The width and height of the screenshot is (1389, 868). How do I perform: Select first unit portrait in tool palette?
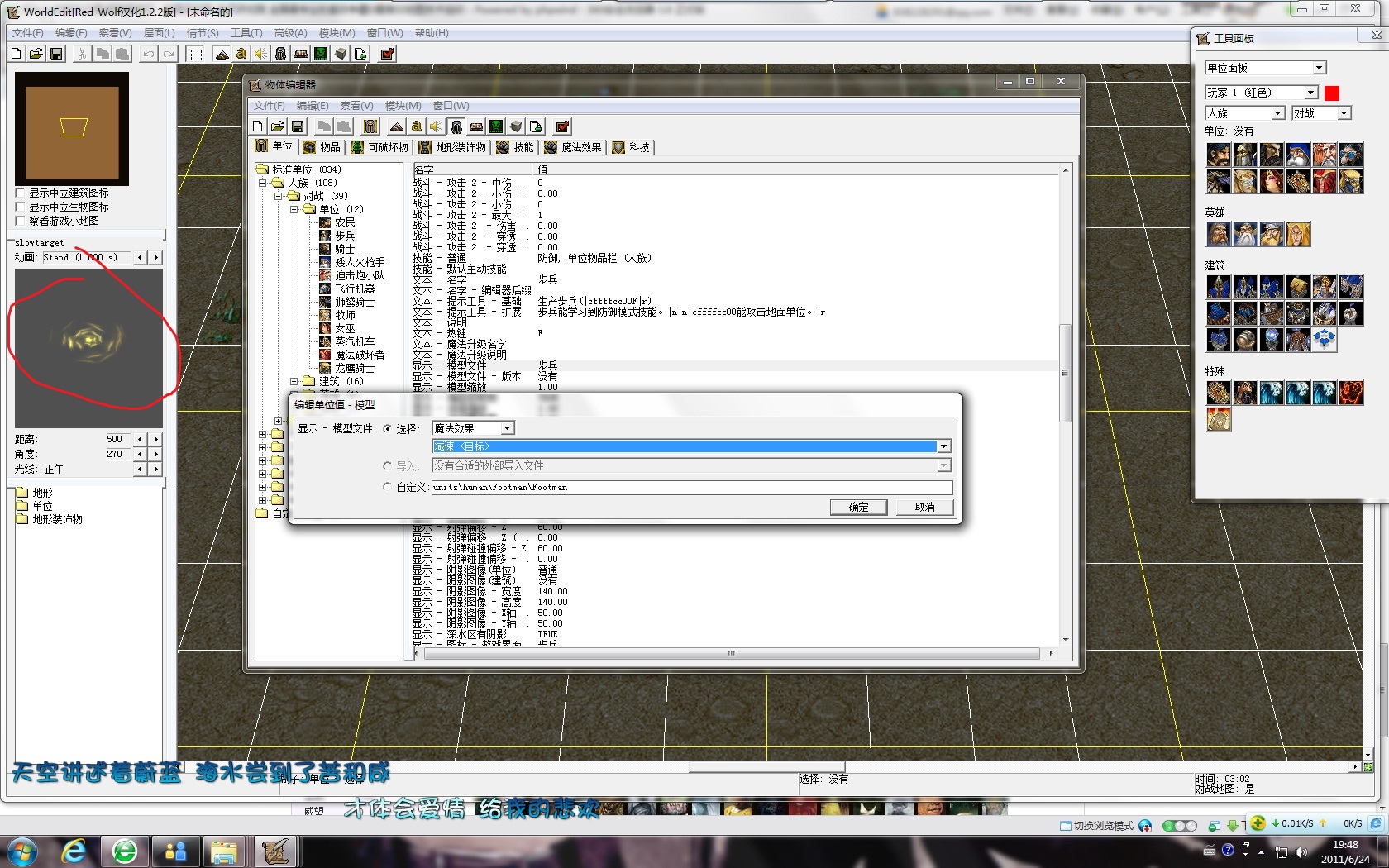click(x=1219, y=155)
